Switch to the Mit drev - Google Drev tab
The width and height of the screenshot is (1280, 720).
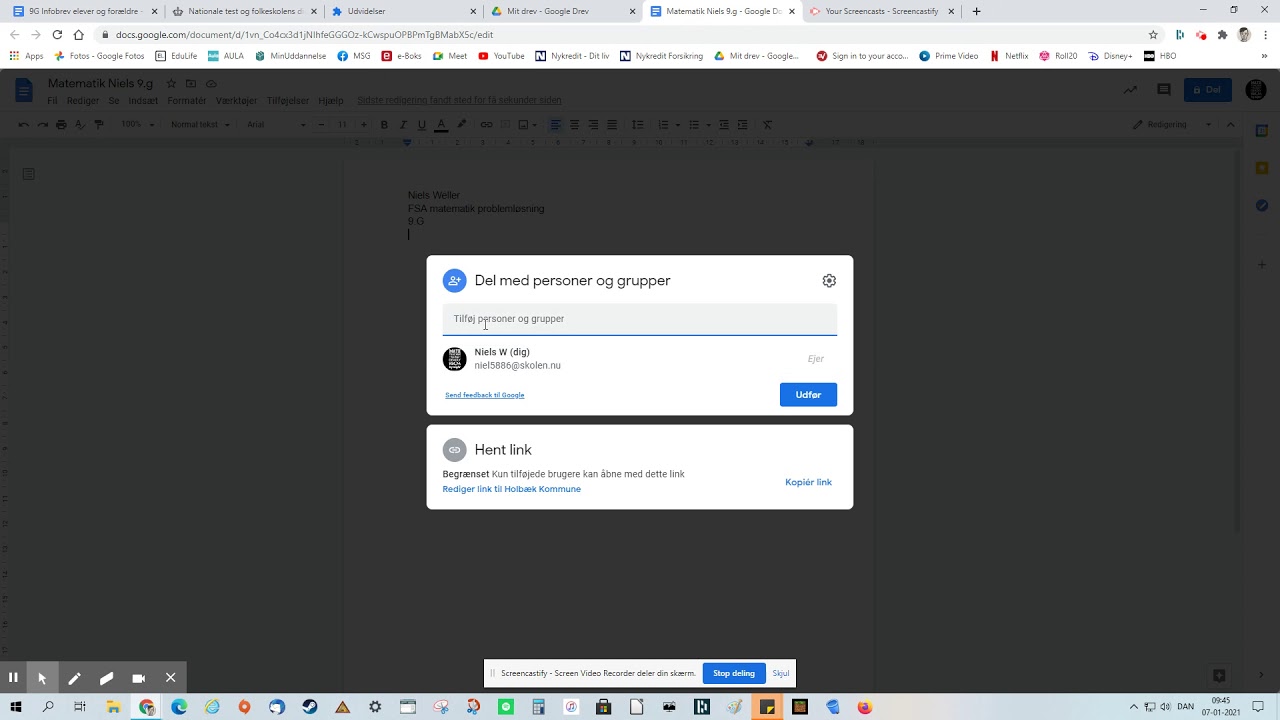pyautogui.click(x=561, y=11)
